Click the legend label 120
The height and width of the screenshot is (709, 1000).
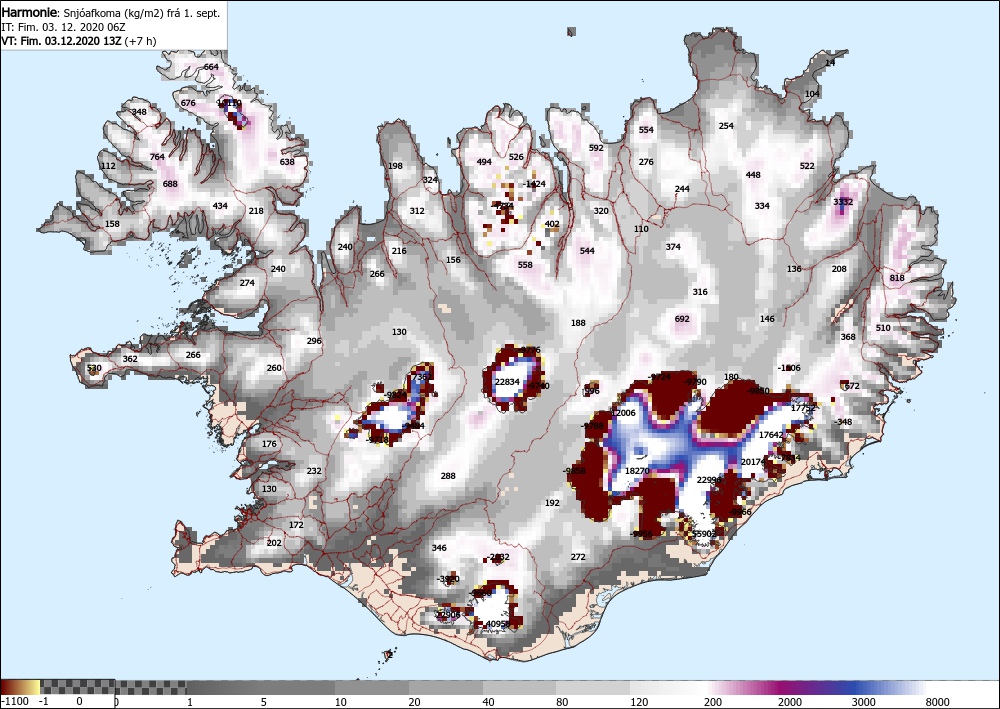(639, 702)
